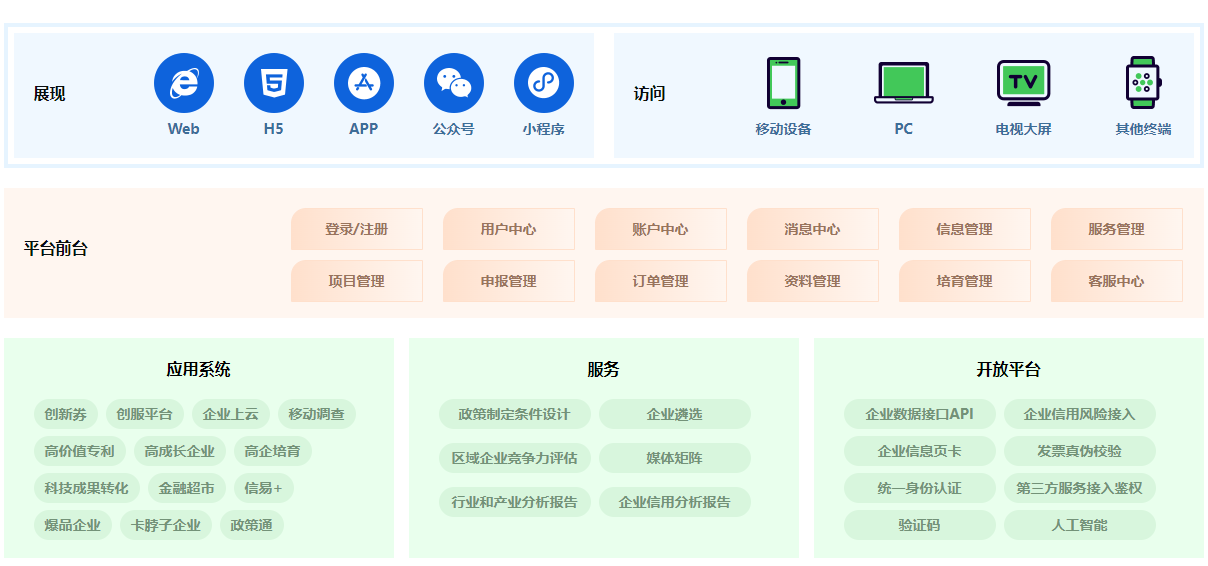Image resolution: width=1208 pixels, height=566 pixels.
Task: Open the 移动调查 tag
Action: point(317,414)
